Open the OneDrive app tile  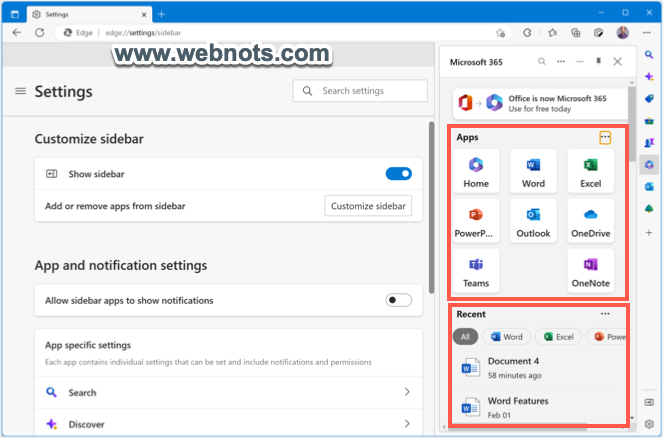click(590, 221)
